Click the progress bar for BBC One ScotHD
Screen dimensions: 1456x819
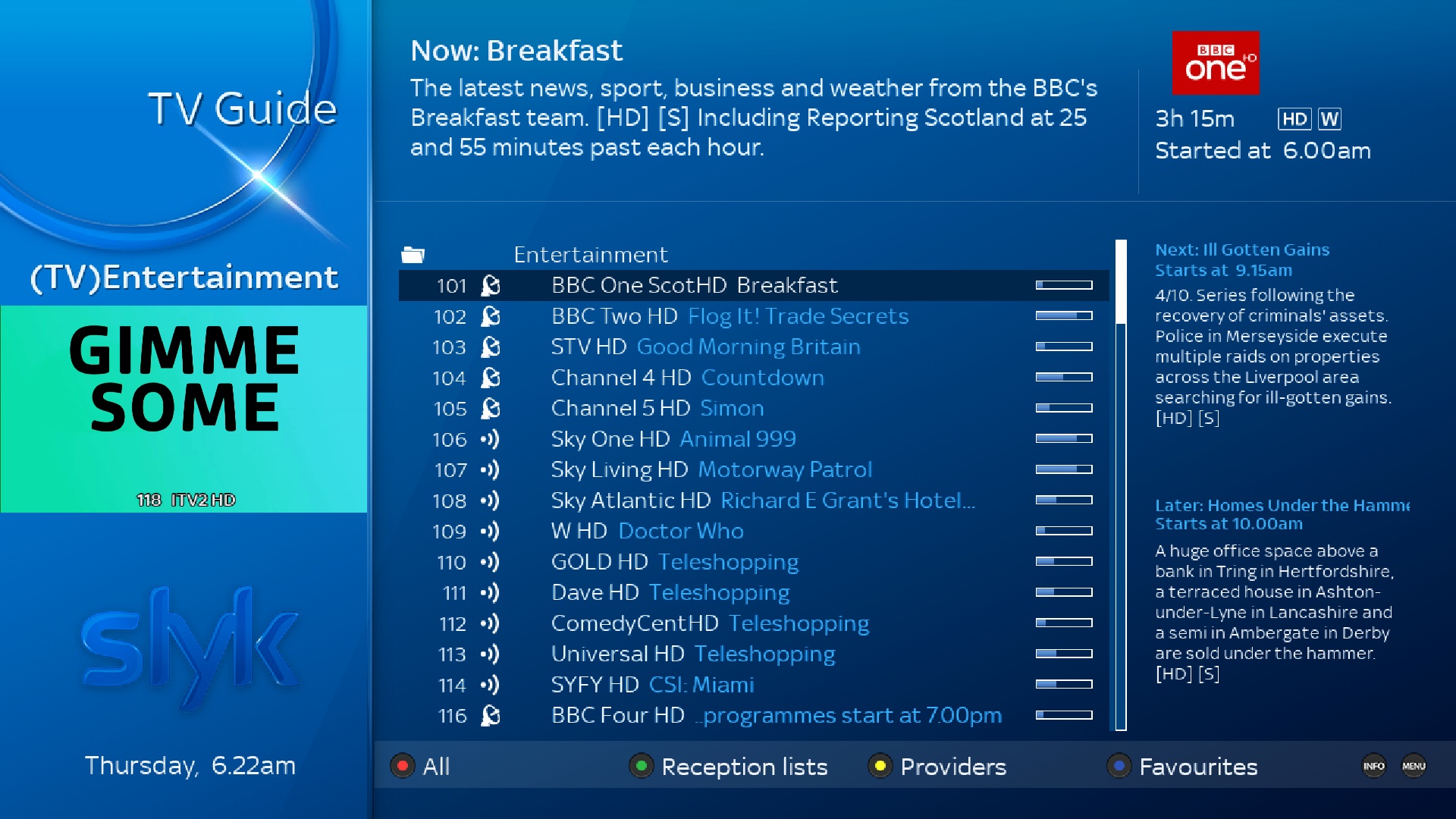[x=1064, y=285]
